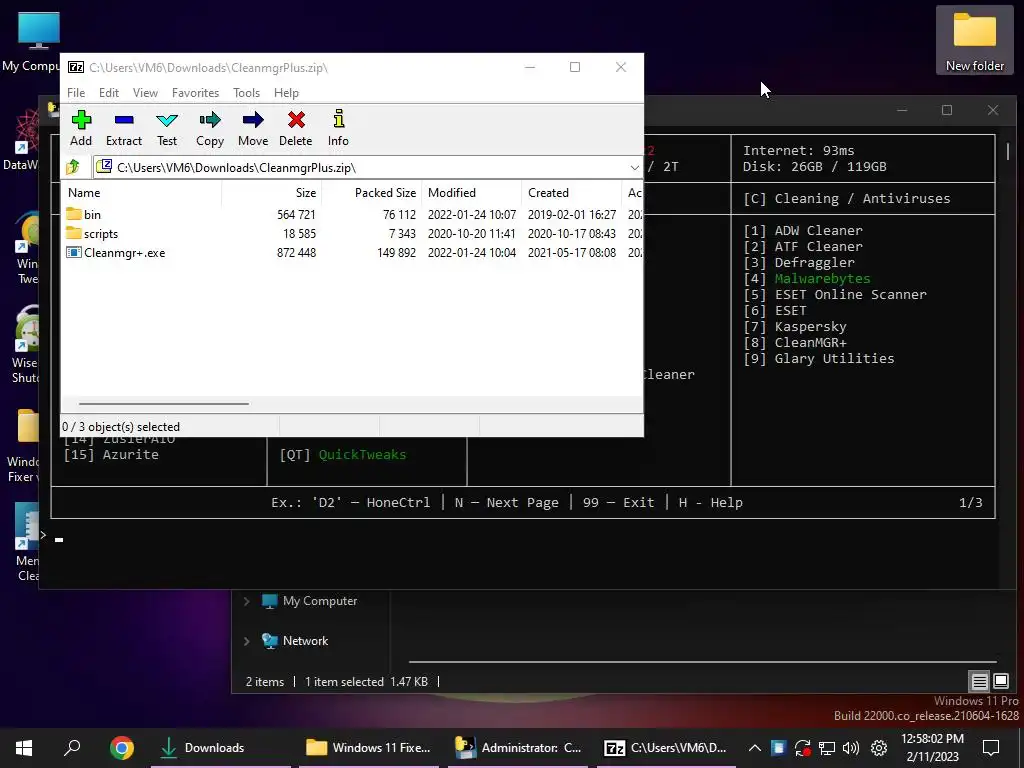Open the File menu in 7-Zip
The height and width of the screenshot is (768, 1024).
pos(76,93)
